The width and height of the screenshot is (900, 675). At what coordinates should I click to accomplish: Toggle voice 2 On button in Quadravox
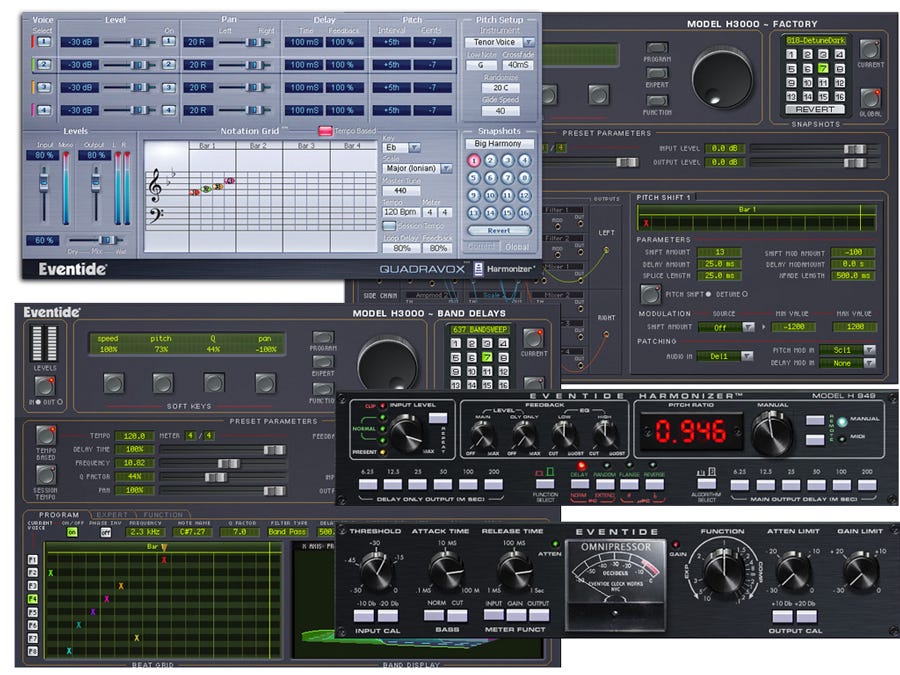(168, 64)
